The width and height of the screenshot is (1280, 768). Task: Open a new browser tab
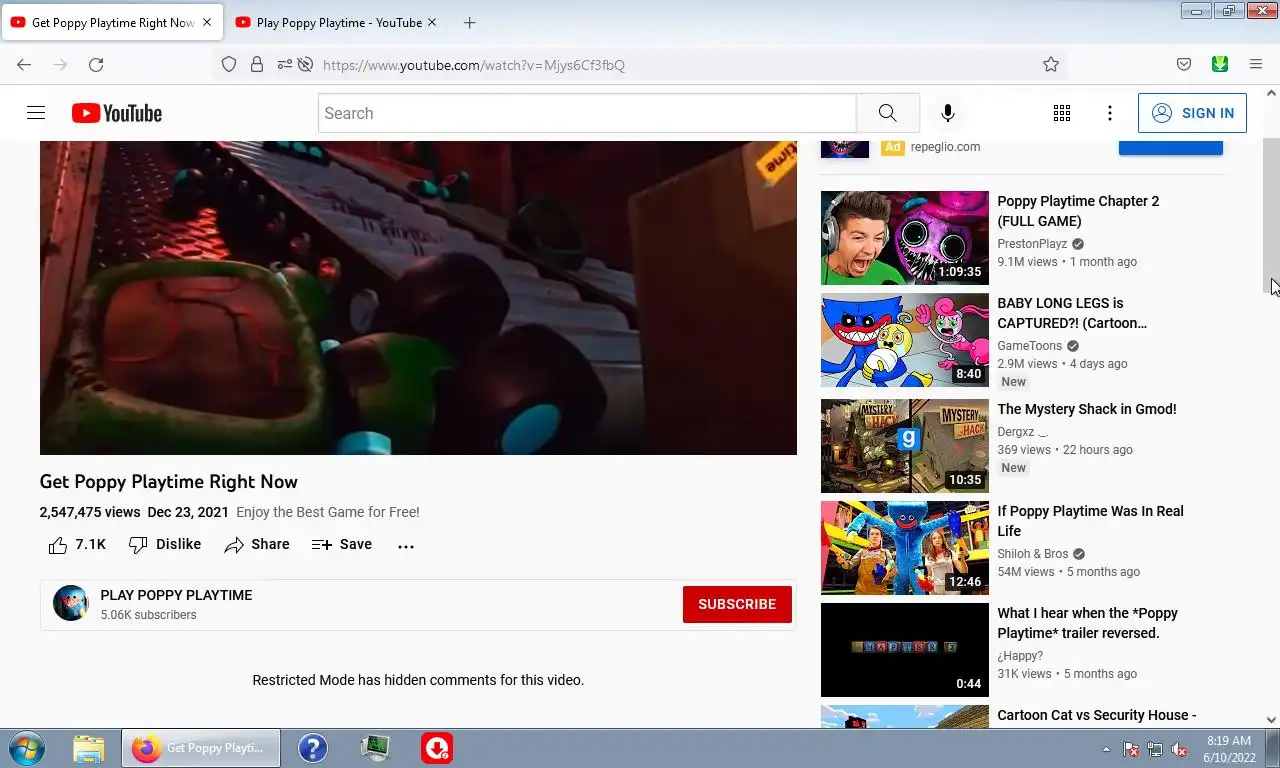470,22
